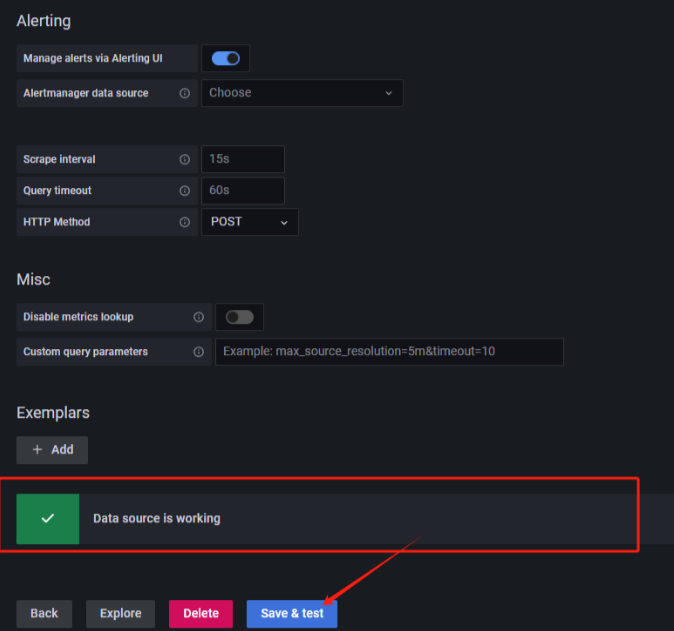Click the Alerting section heading
The image size is (674, 631).
43,21
